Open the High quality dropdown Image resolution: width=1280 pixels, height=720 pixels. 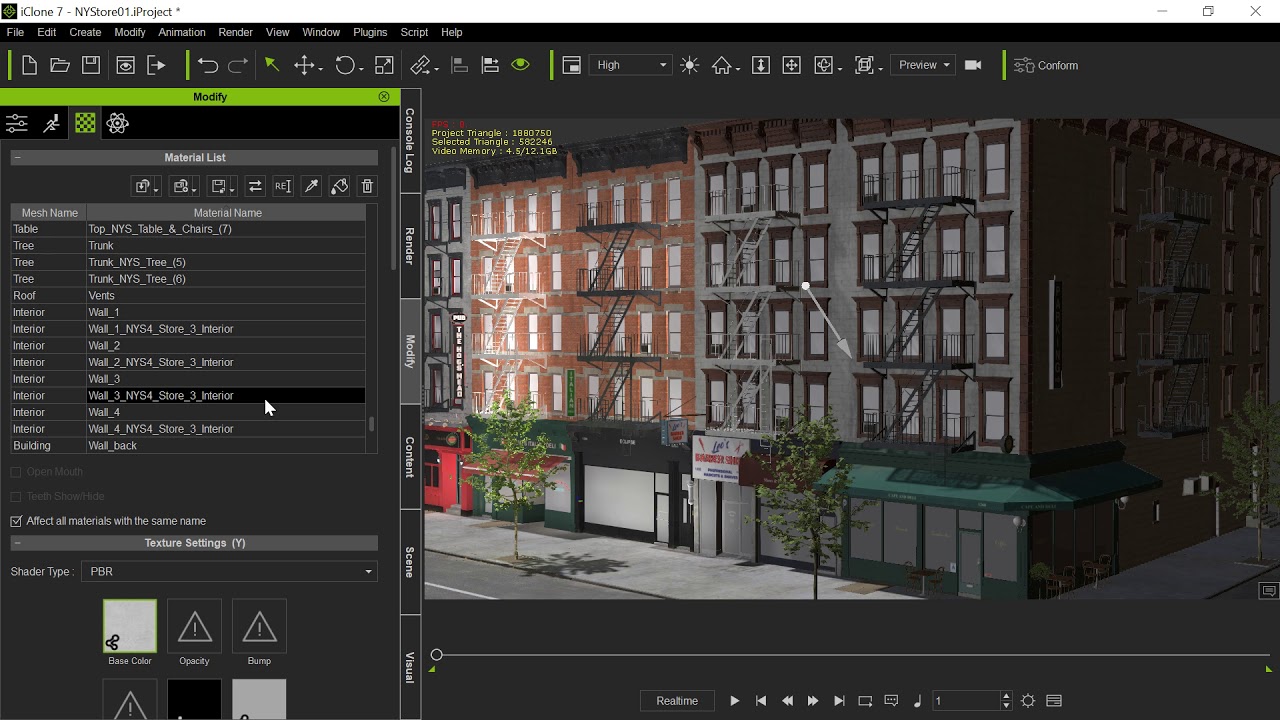[631, 65]
